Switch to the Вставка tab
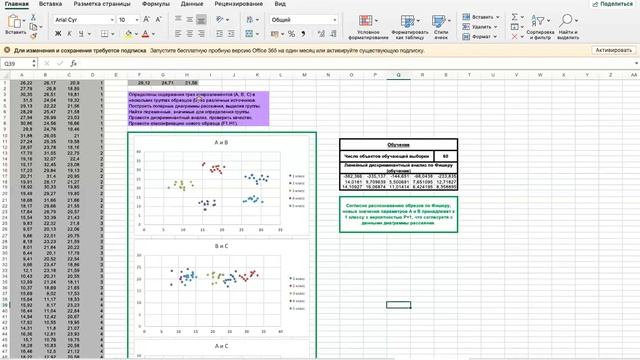 click(x=50, y=4)
